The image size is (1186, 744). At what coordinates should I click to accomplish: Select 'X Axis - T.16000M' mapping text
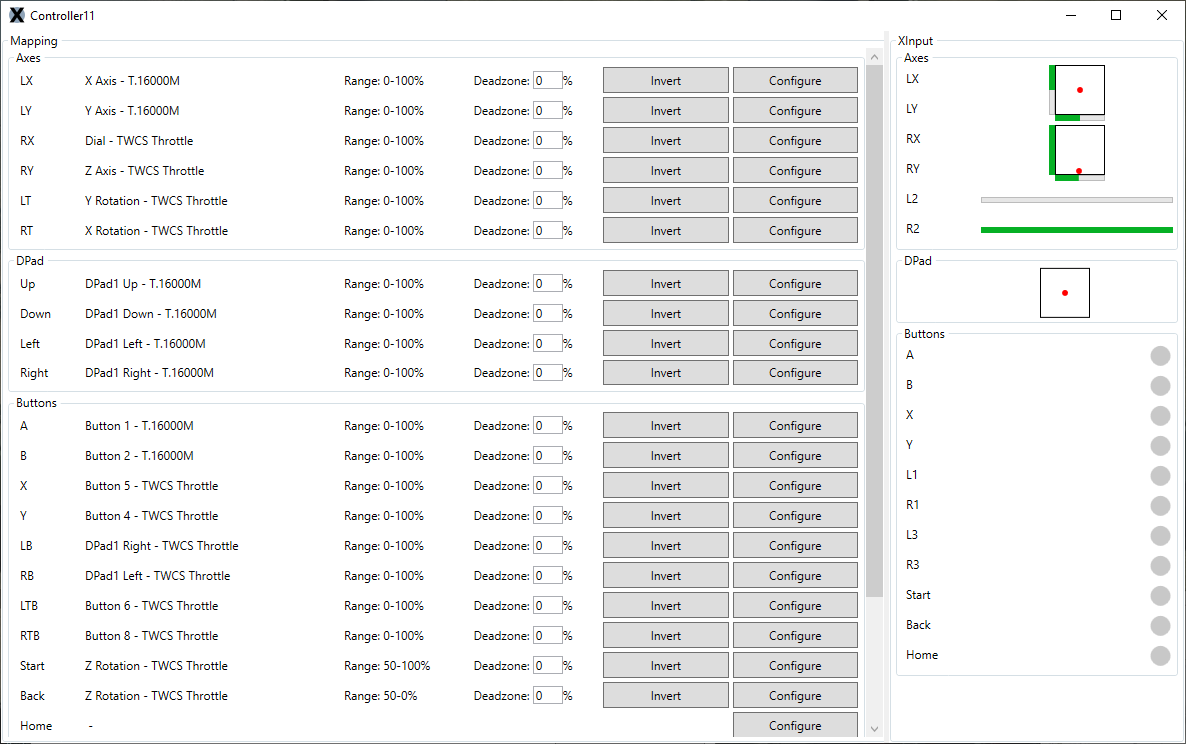tap(132, 81)
